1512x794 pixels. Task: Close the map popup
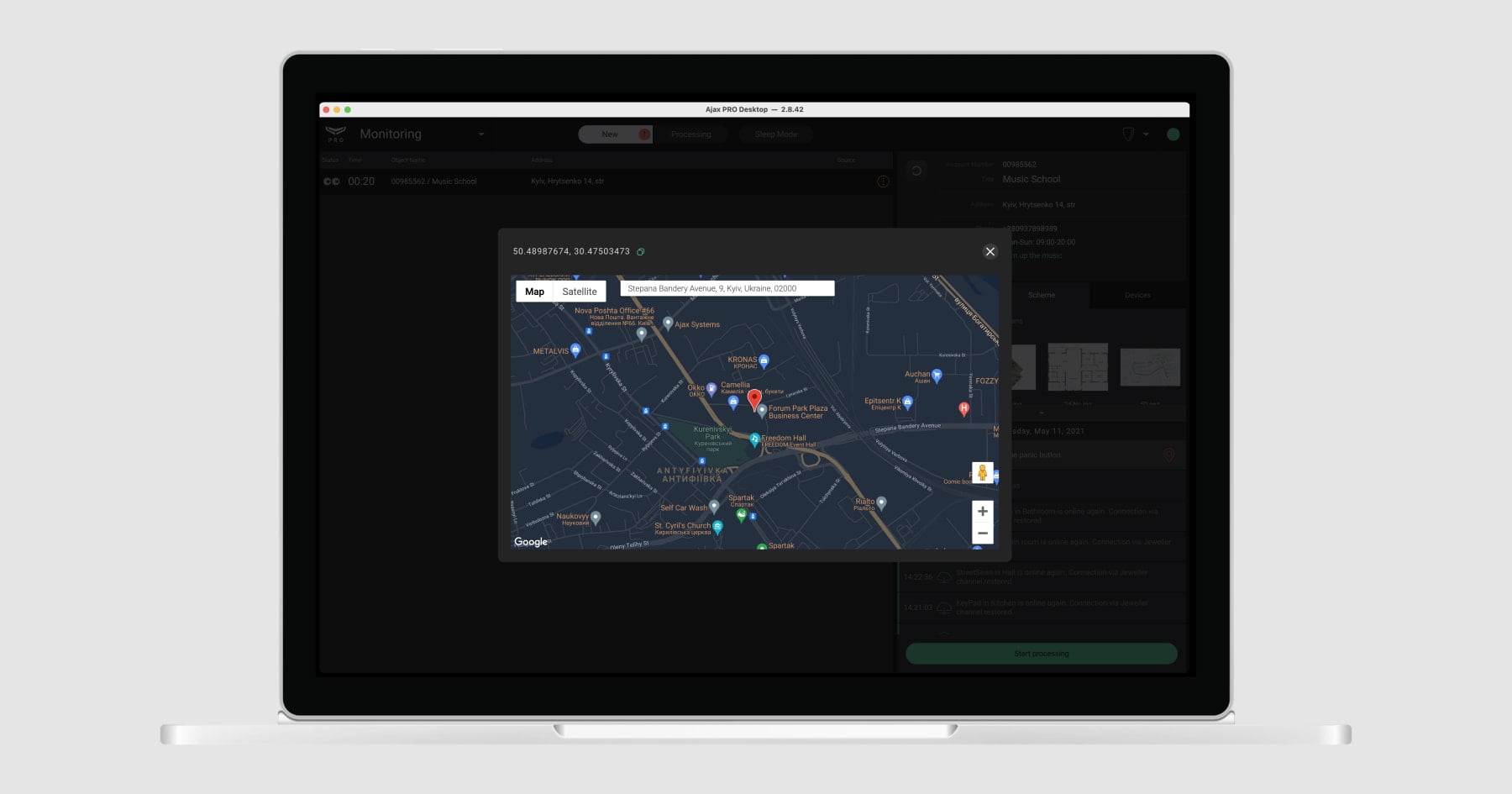[990, 251]
